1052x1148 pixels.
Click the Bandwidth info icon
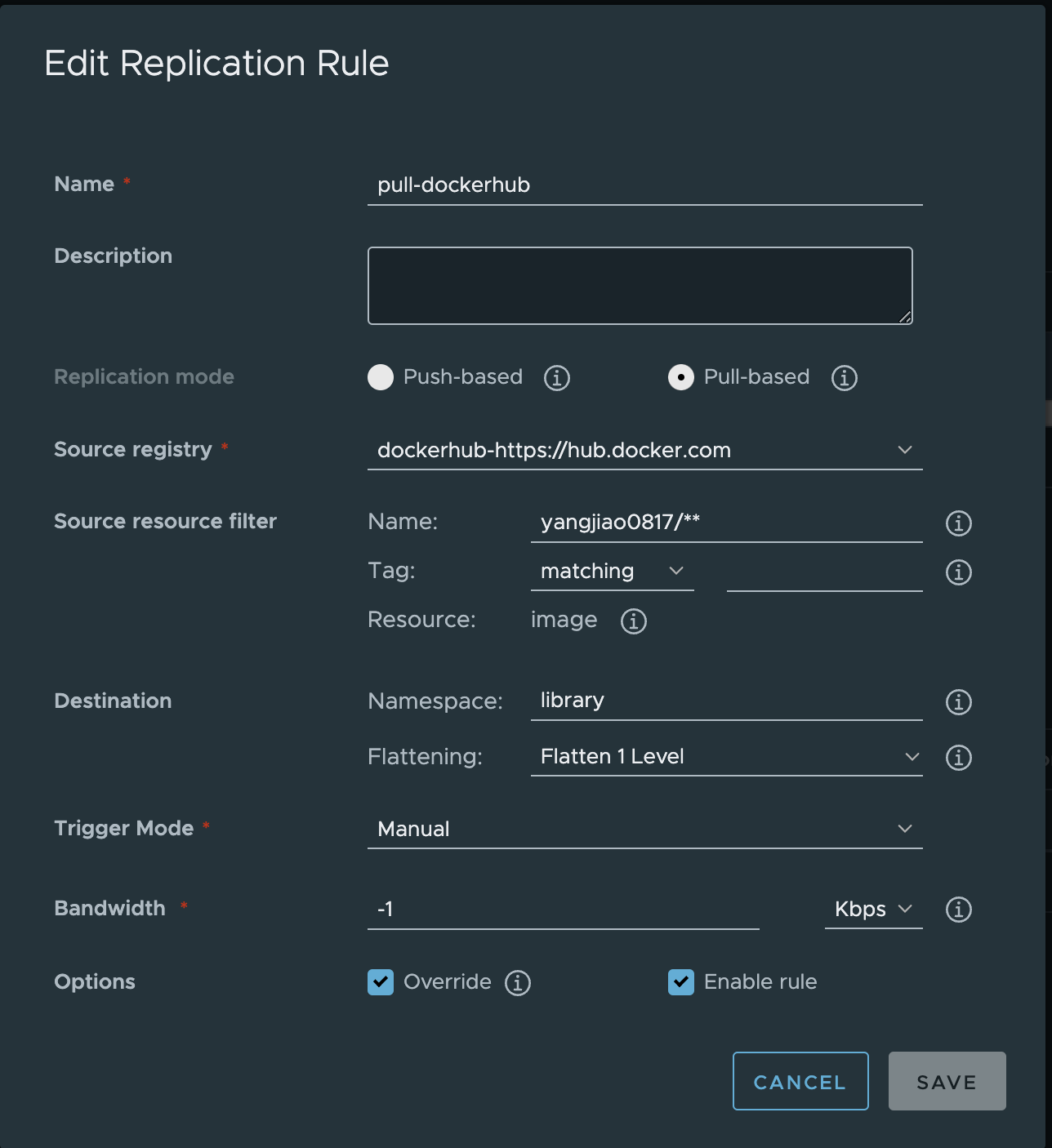pos(958,910)
